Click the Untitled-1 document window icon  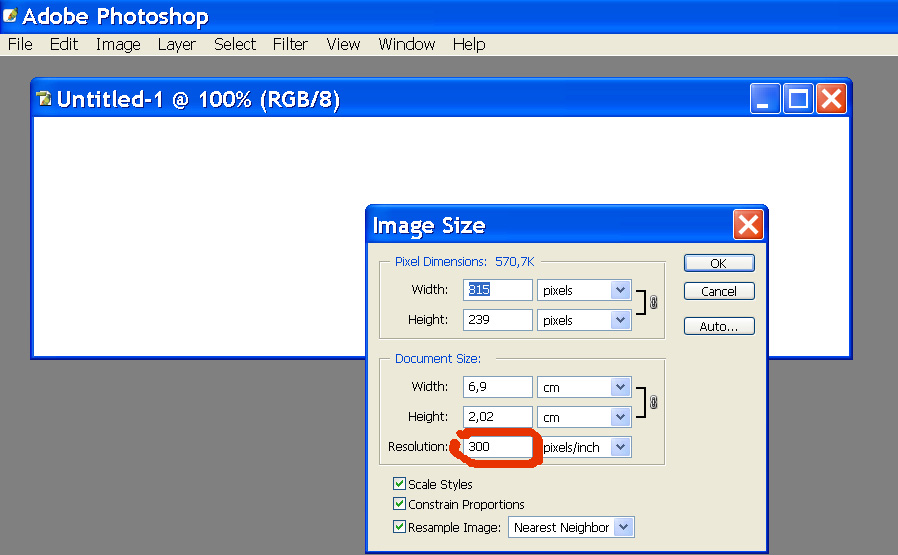(x=44, y=99)
